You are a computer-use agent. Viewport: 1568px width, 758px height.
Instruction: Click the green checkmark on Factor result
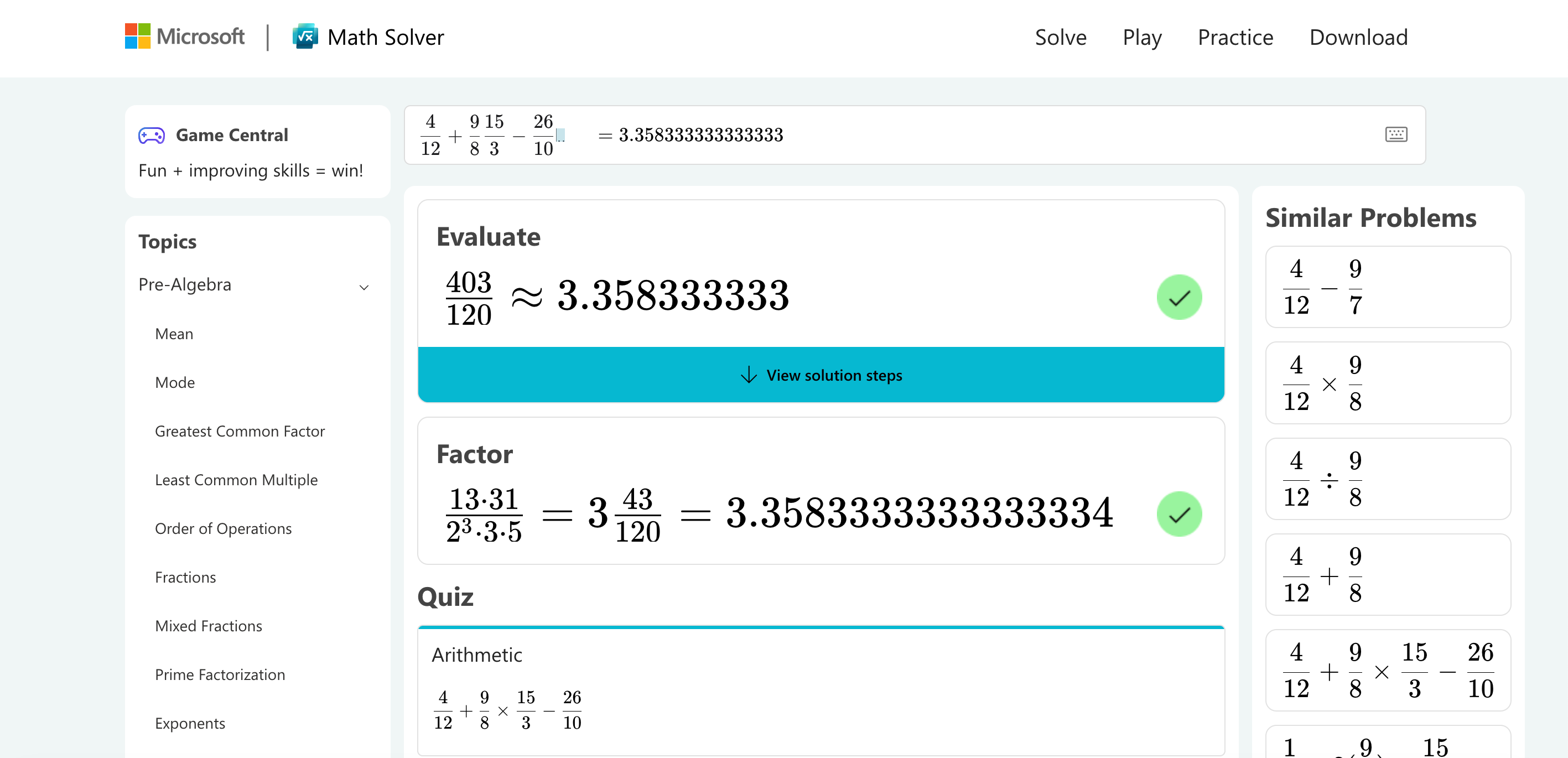pos(1178,513)
